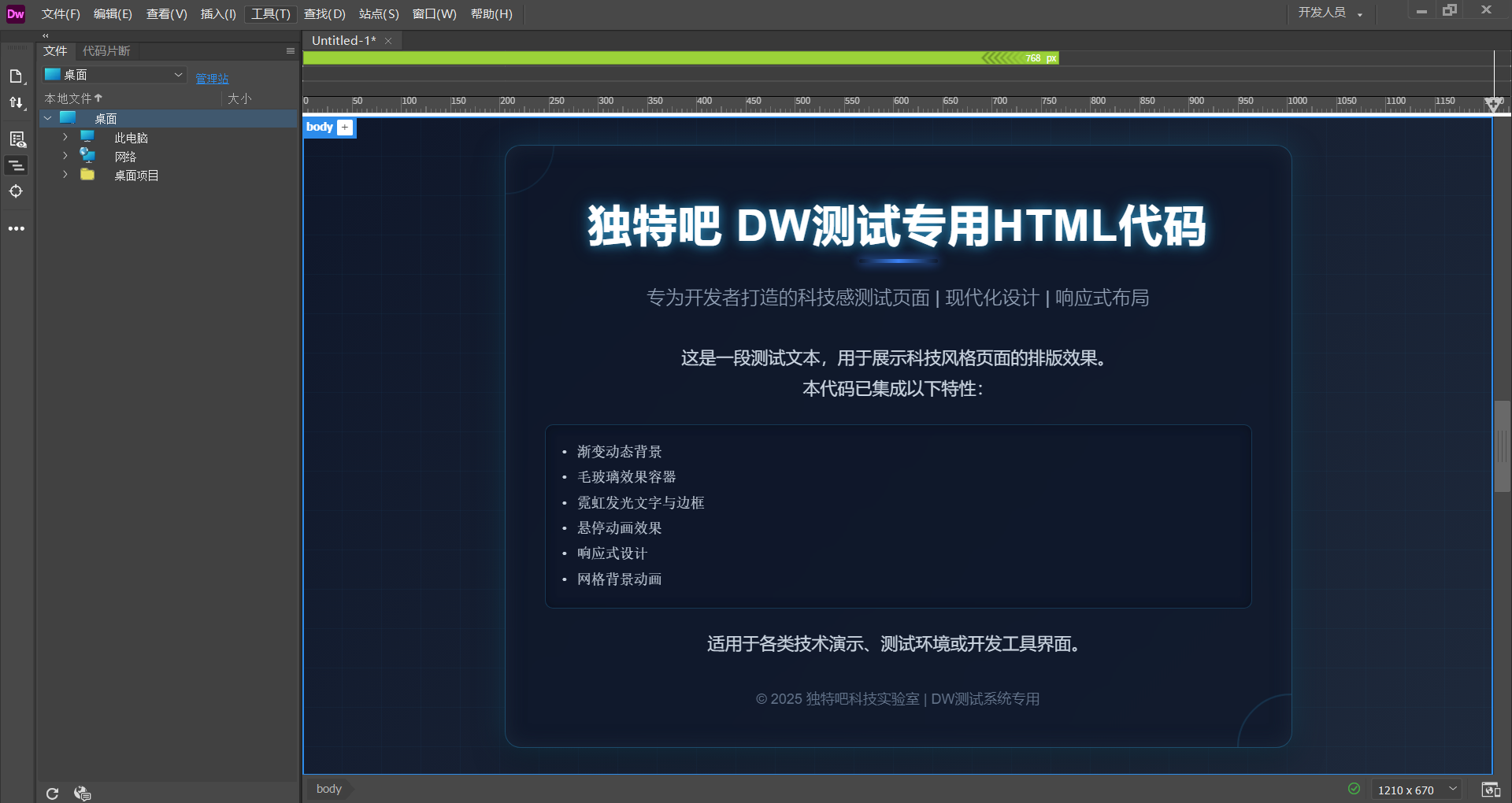Expand the 桌面项目 folder
The width and height of the screenshot is (1512, 803).
click(65, 175)
